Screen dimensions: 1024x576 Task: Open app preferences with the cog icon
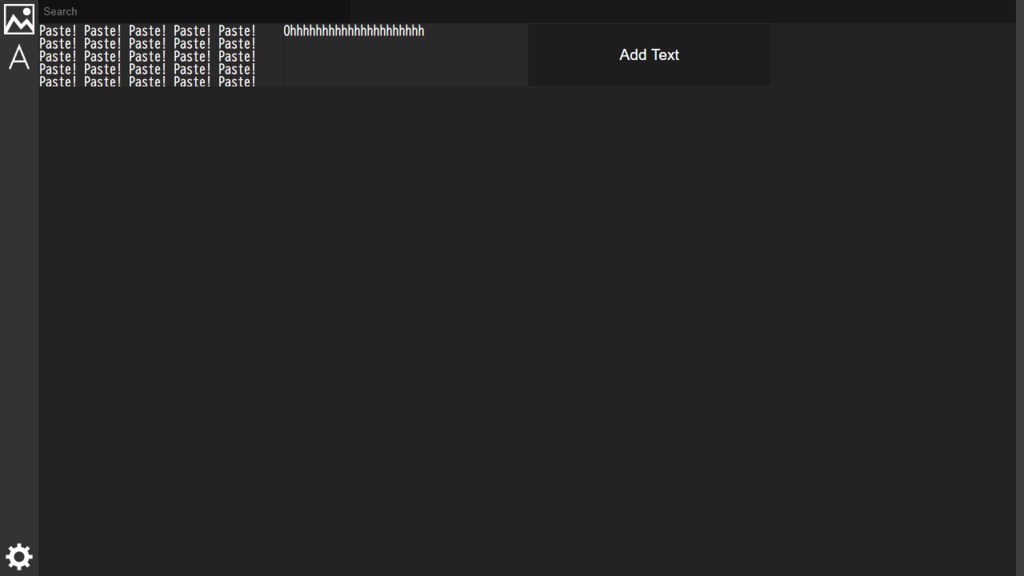pyautogui.click(x=20, y=556)
